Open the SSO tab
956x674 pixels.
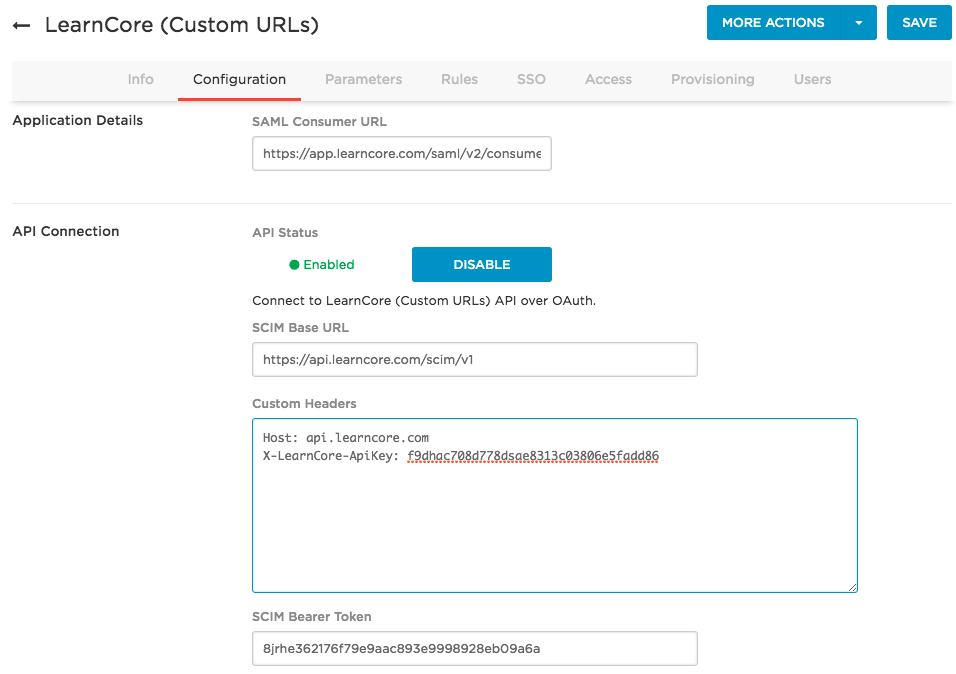tap(531, 79)
